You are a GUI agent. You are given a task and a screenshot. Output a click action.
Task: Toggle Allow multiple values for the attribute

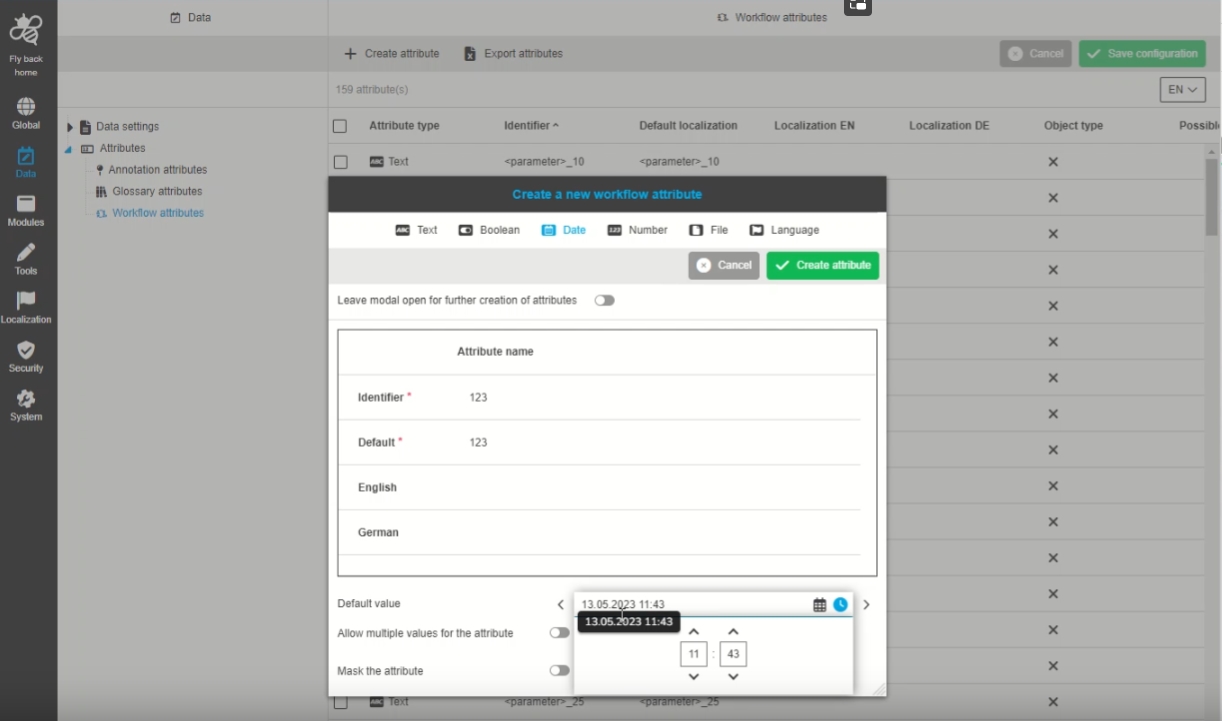point(559,633)
